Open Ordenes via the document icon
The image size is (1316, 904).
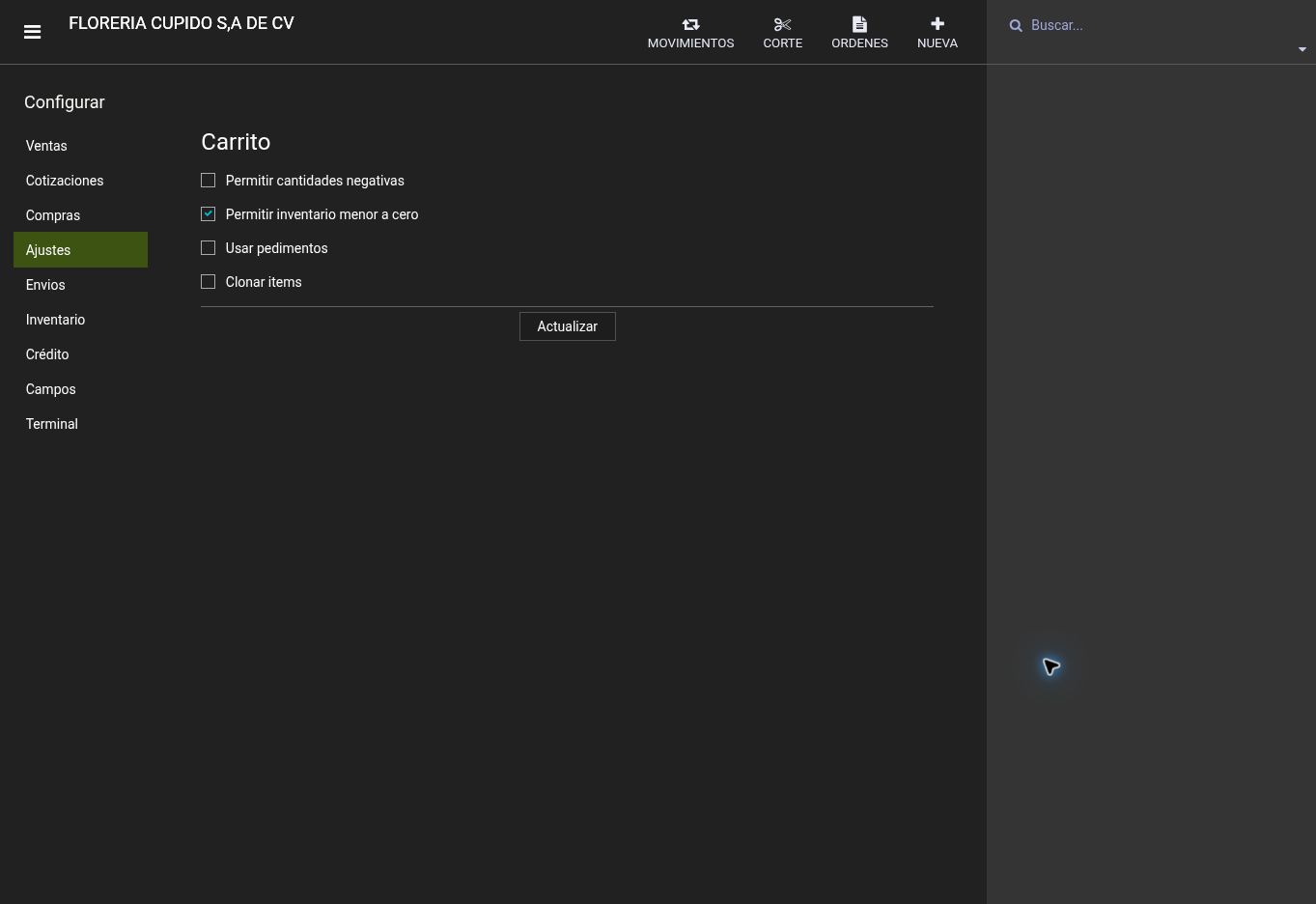(859, 24)
